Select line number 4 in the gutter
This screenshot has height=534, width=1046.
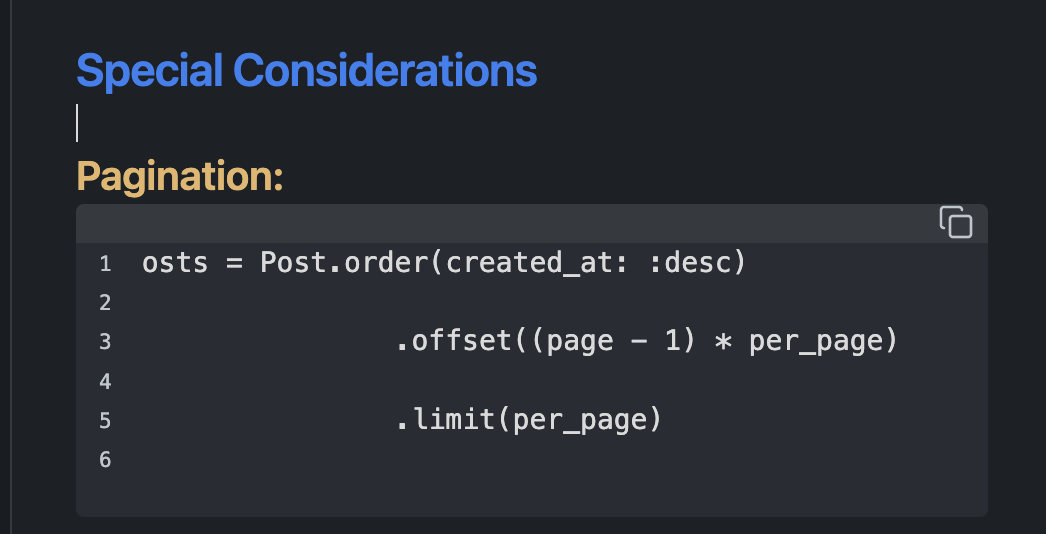tap(105, 381)
